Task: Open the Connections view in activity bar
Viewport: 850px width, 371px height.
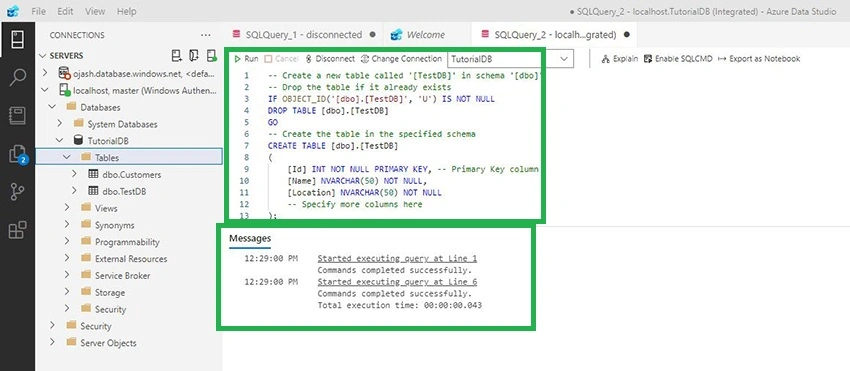Action: pos(17,40)
